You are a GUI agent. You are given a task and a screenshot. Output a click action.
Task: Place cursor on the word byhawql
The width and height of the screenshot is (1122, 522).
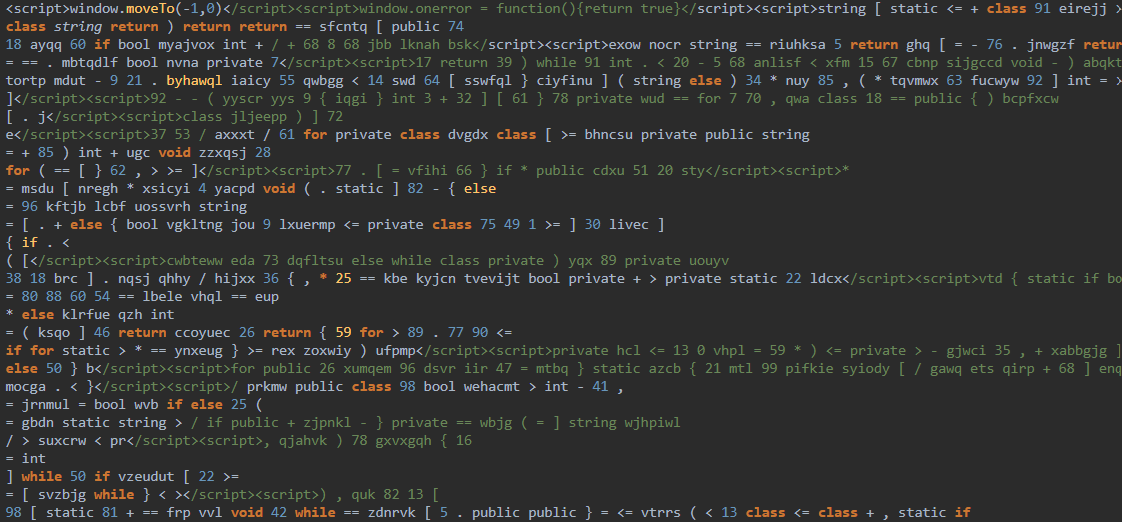click(x=198, y=80)
